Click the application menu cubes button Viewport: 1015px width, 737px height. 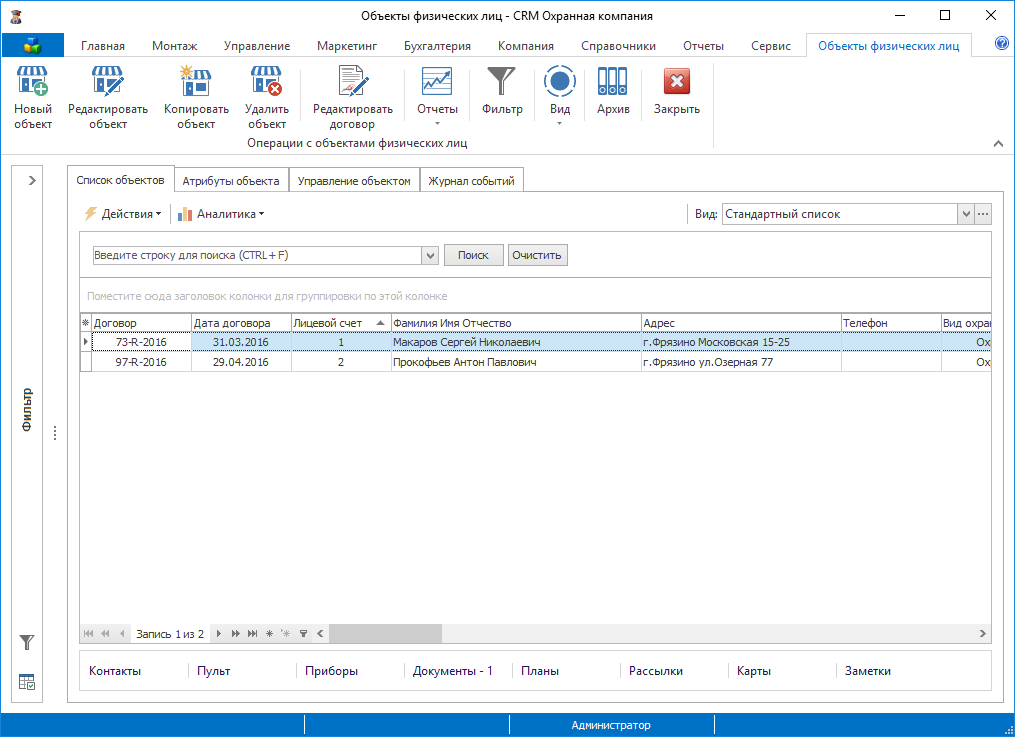click(32, 45)
